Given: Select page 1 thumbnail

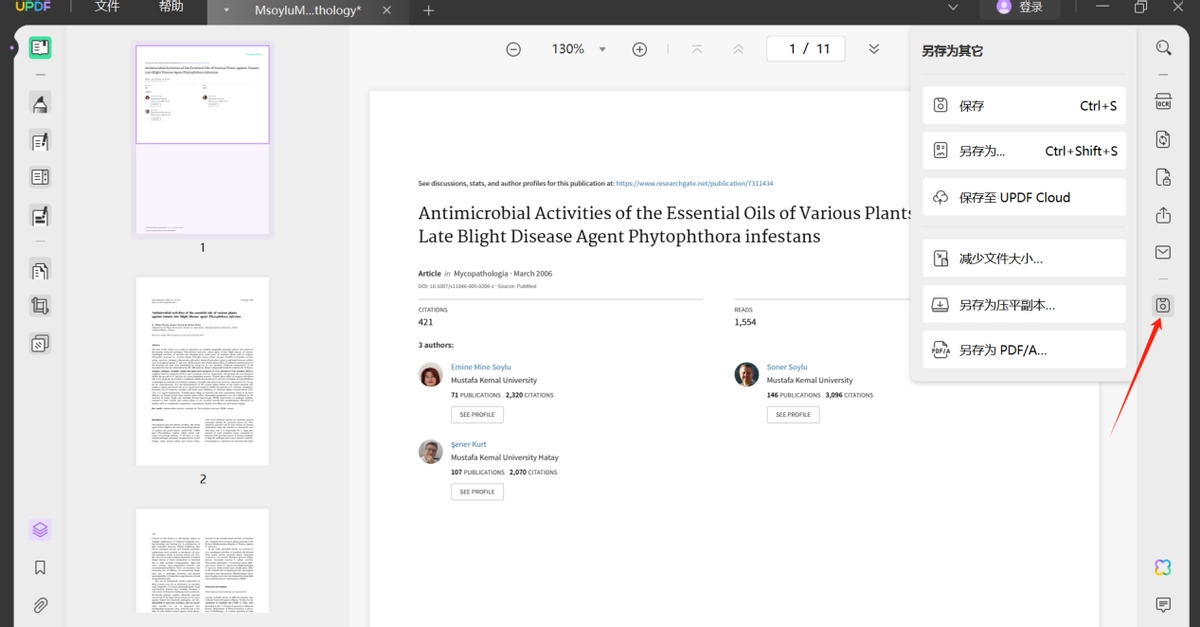Looking at the screenshot, I should tap(202, 139).
